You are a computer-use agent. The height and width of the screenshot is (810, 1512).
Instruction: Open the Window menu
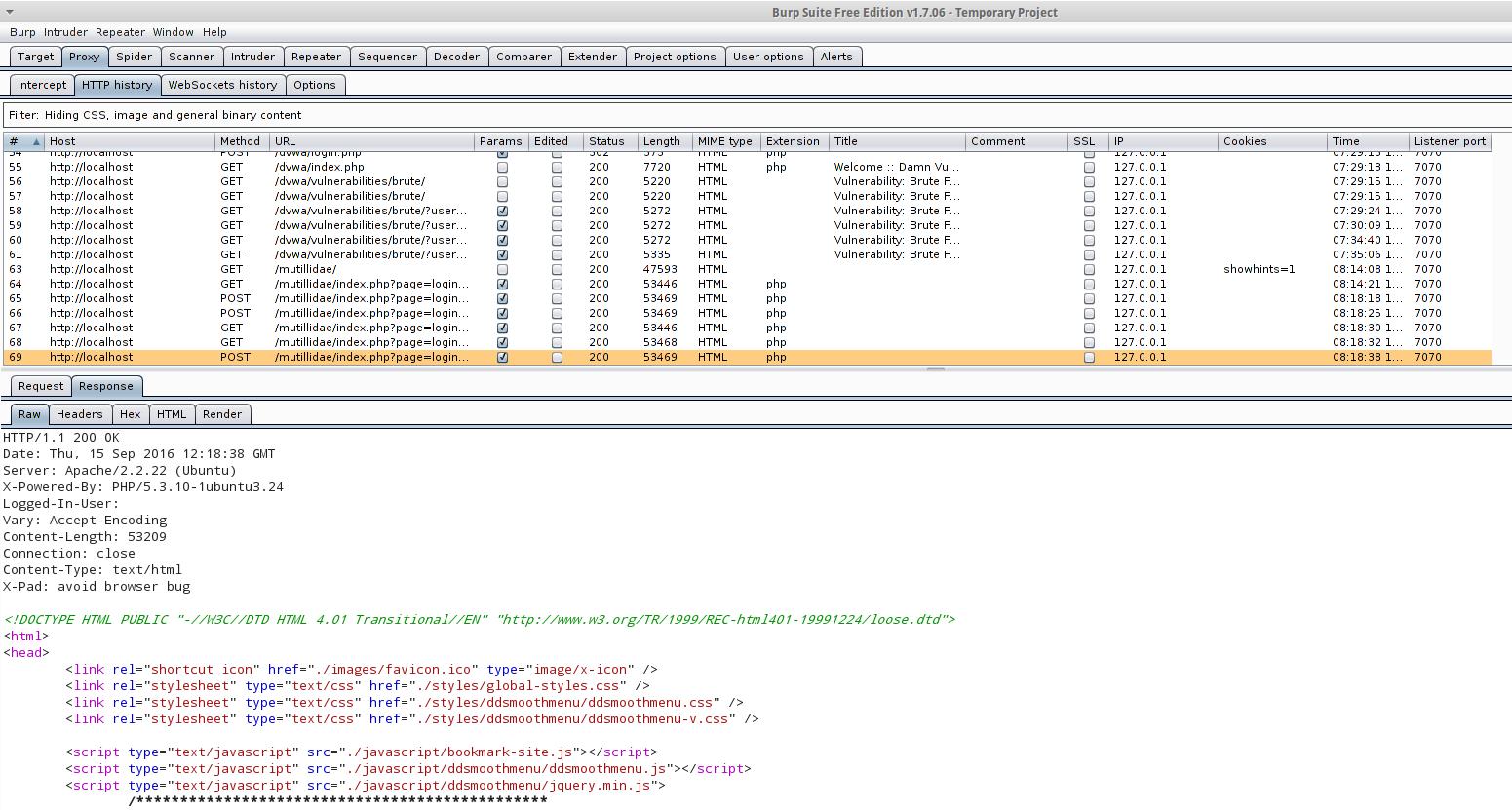(173, 32)
